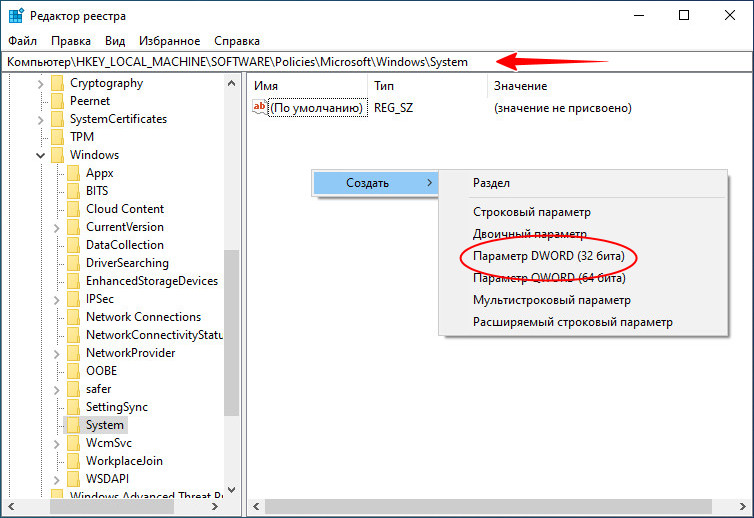The height and width of the screenshot is (518, 754).
Task: Click the OOBE folder icon
Action: [x=73, y=371]
